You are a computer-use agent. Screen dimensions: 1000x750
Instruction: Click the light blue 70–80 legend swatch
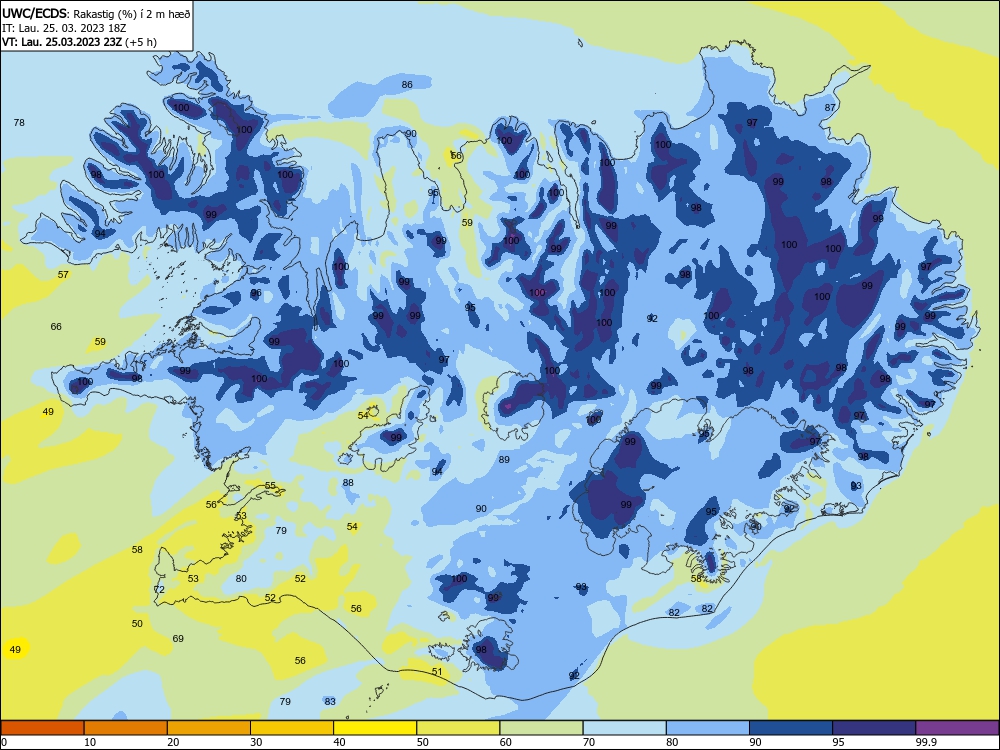[624, 728]
